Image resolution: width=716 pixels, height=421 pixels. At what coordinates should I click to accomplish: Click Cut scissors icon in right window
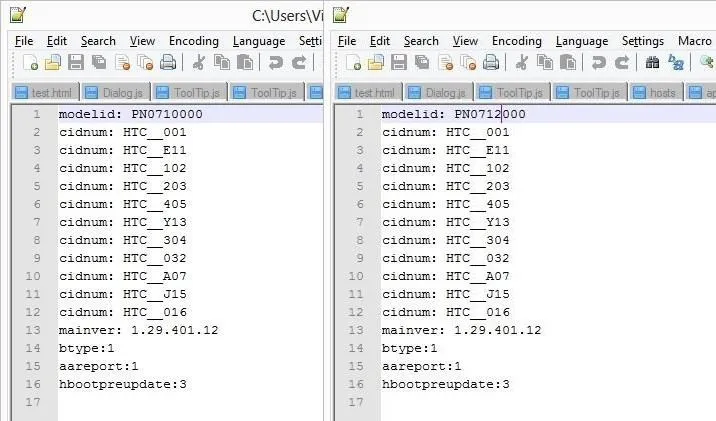[521, 62]
